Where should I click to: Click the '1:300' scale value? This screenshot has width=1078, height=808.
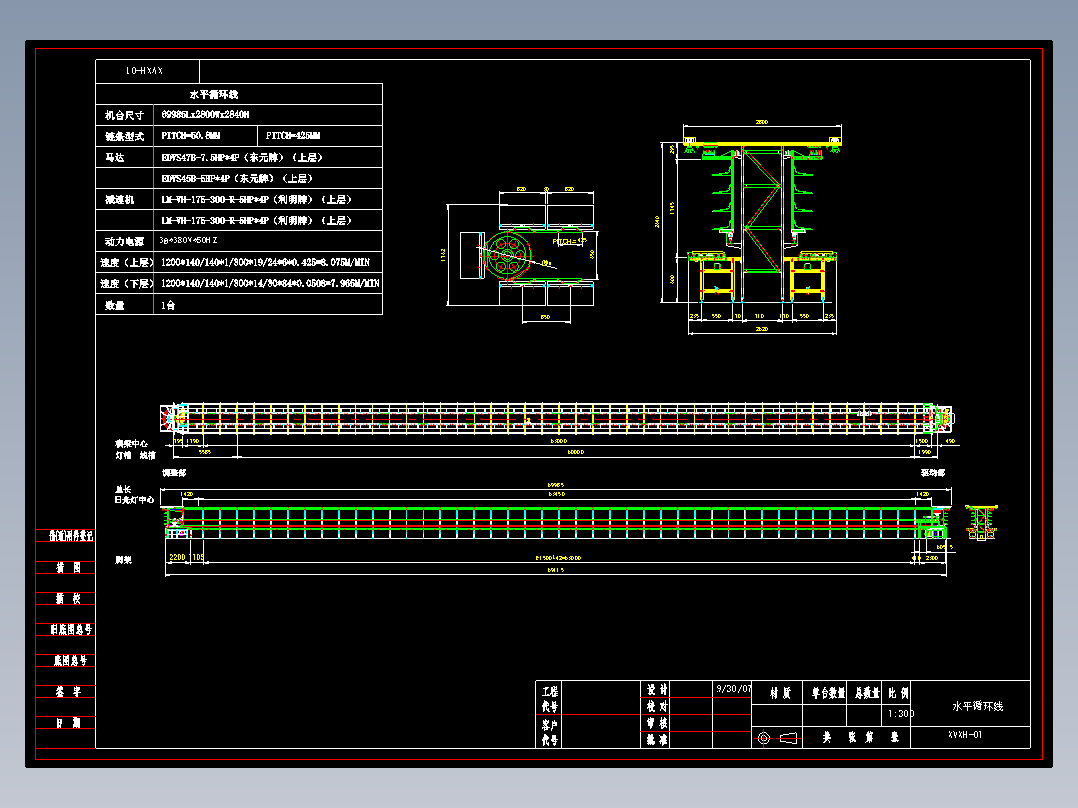tap(901, 714)
